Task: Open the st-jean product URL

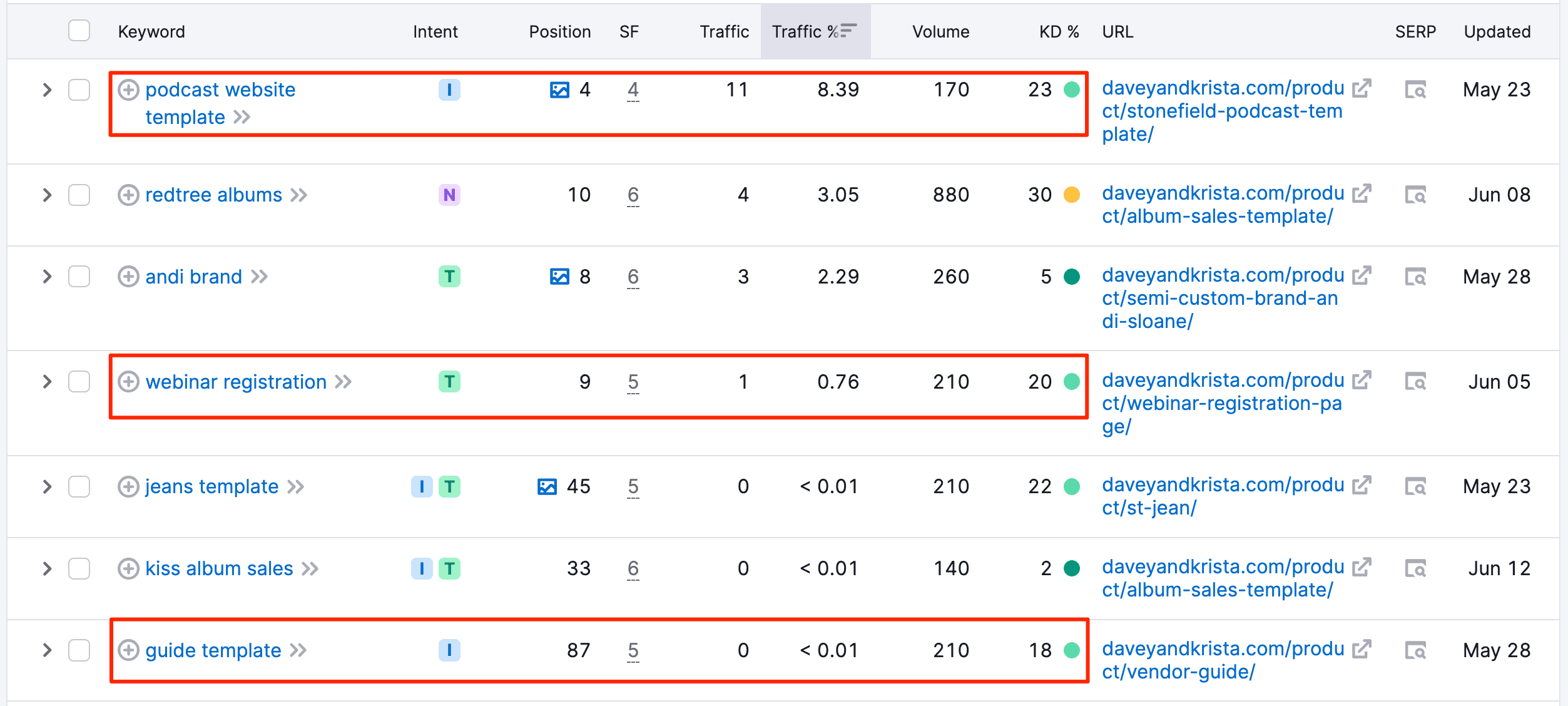Action: pyautogui.click(x=1223, y=497)
